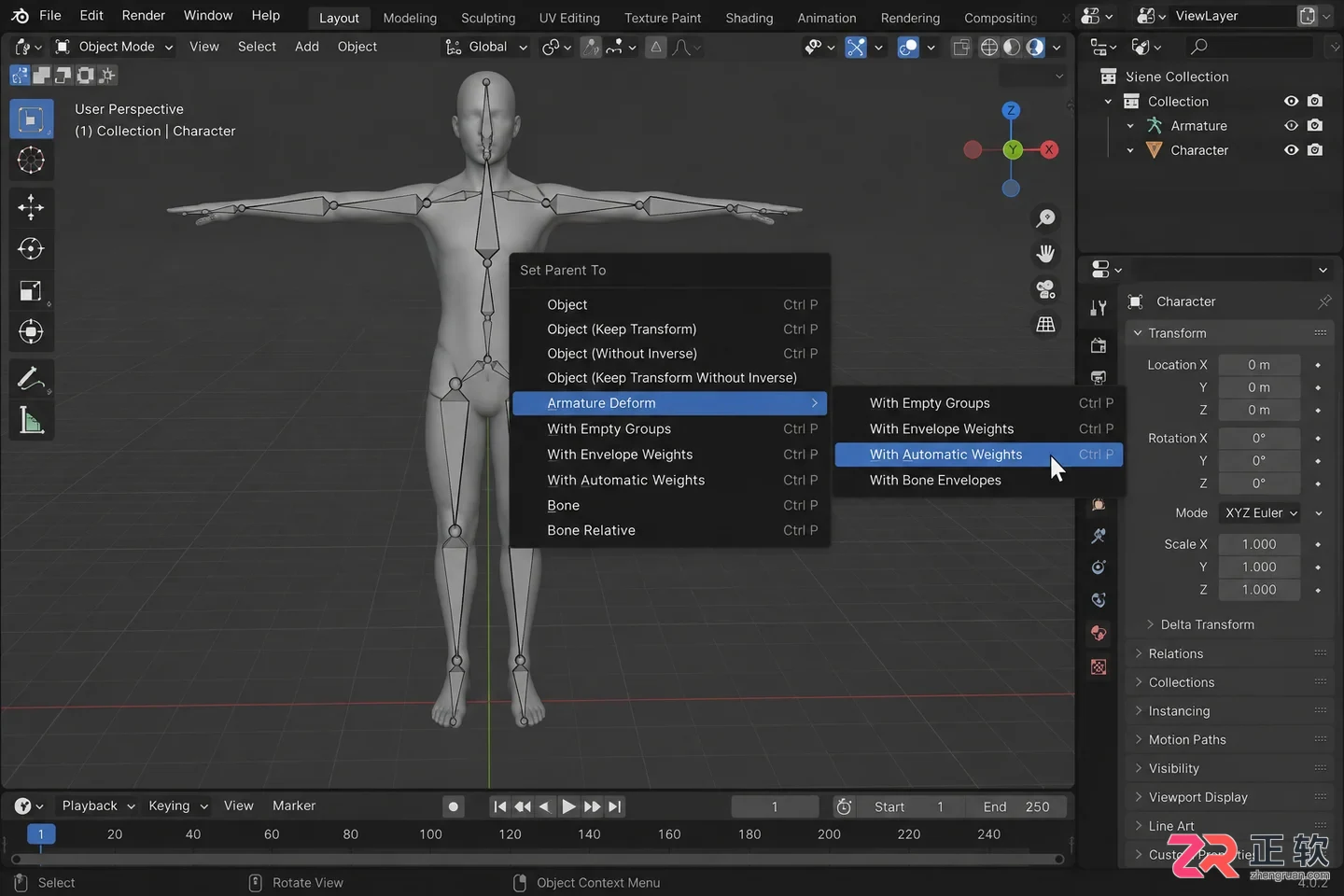Click the Location X value field
Viewport: 1344px width, 896px height.
point(1258,365)
